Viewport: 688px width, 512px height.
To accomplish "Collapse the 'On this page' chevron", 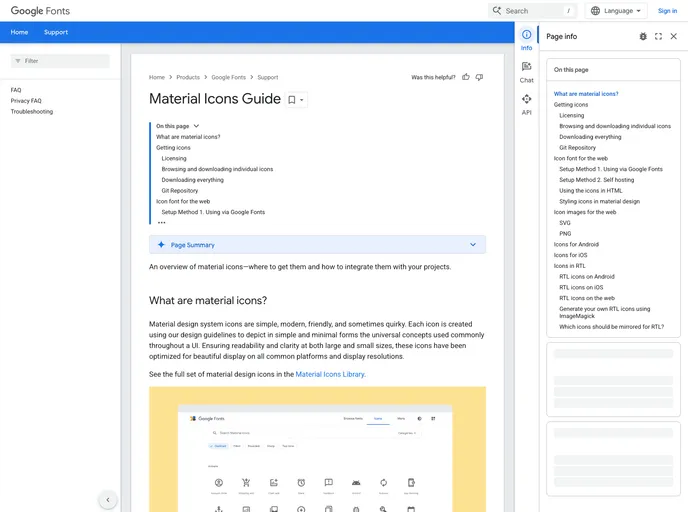I will pos(196,126).
